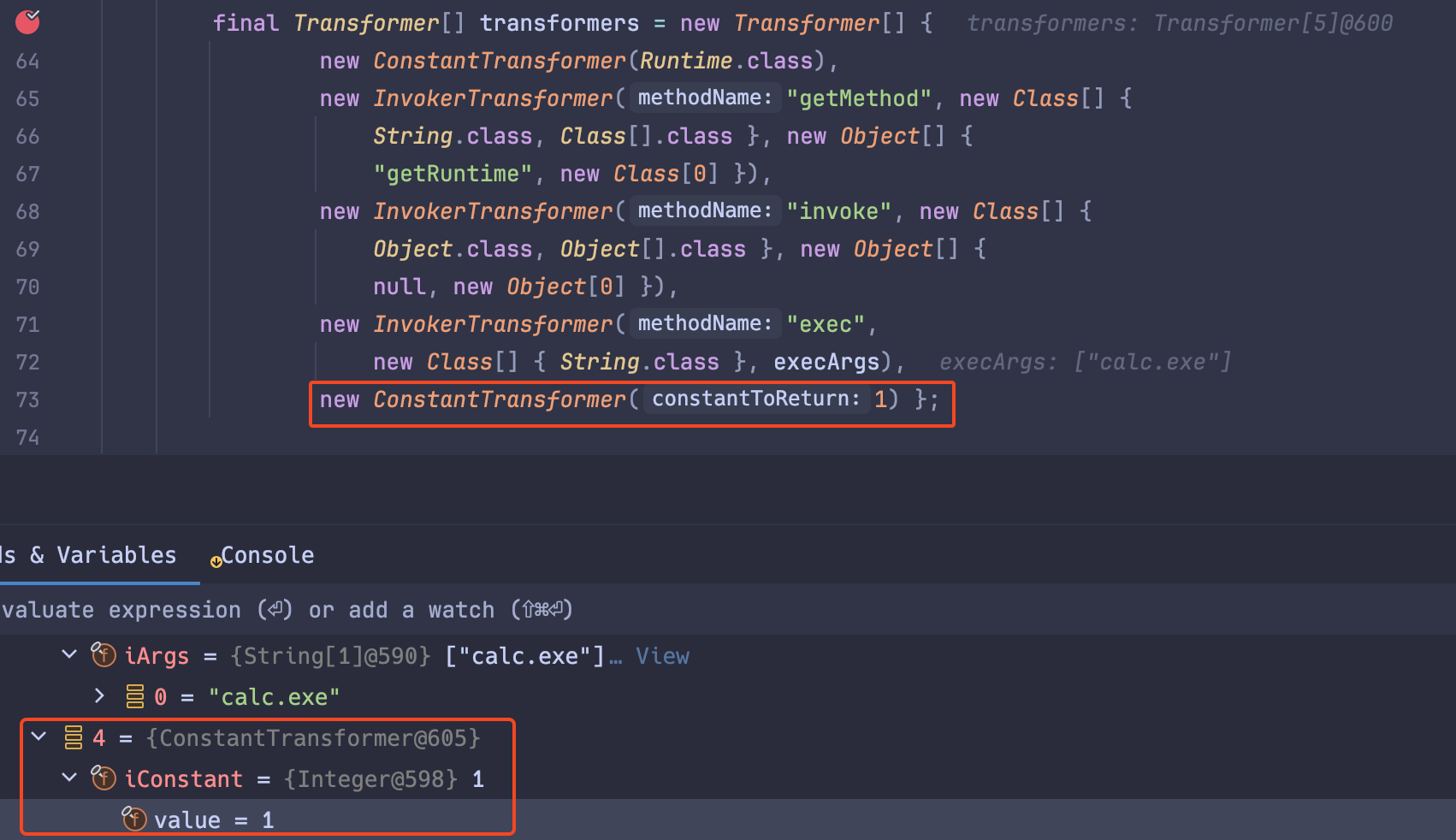The image size is (1456, 840).
Task: Collapse the ConstantTransformer element 4 node
Action: click(x=38, y=737)
